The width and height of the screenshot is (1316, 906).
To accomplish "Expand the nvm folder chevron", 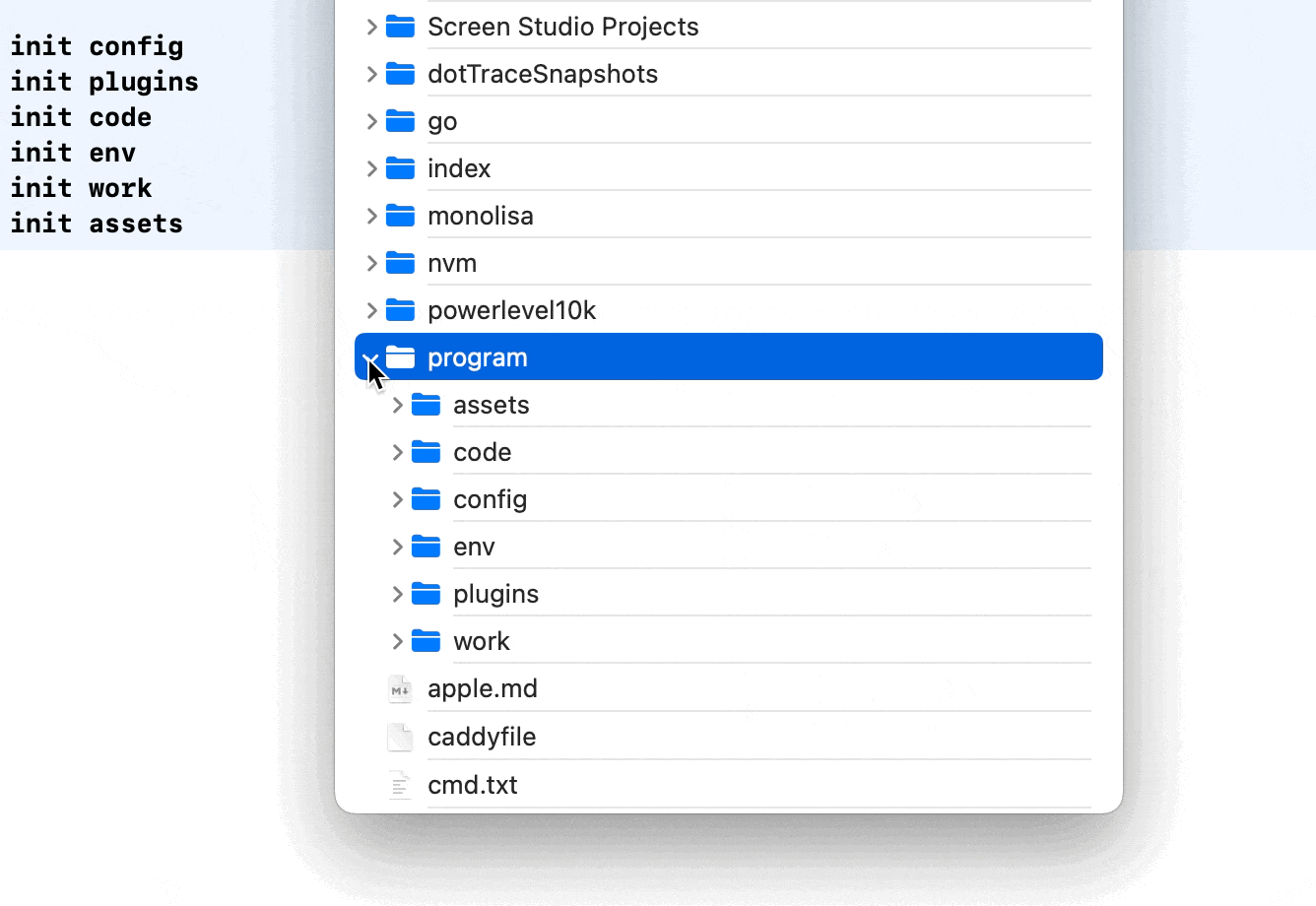I will (x=371, y=263).
